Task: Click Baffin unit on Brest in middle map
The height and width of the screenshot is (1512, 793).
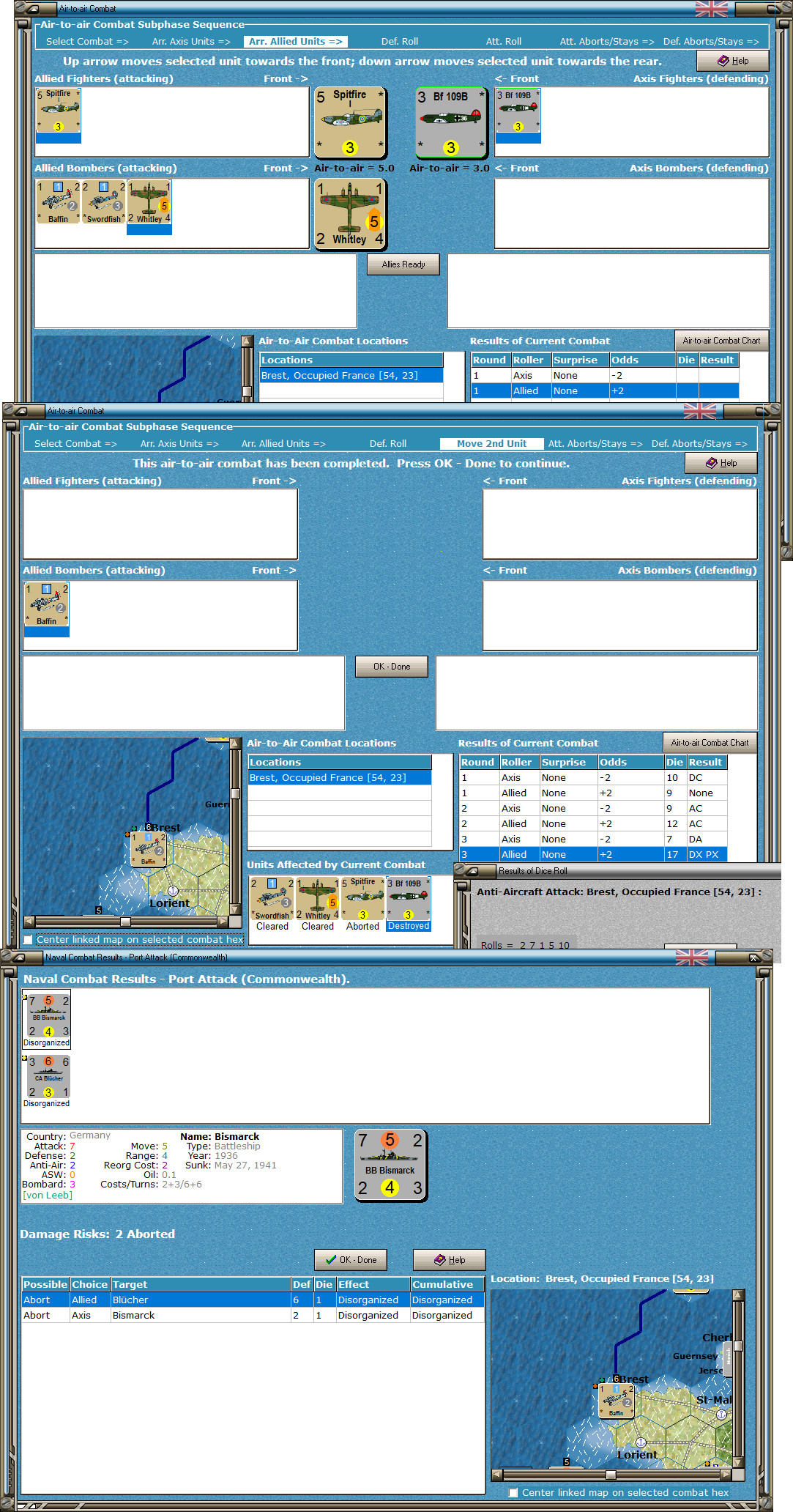Action: coord(149,848)
